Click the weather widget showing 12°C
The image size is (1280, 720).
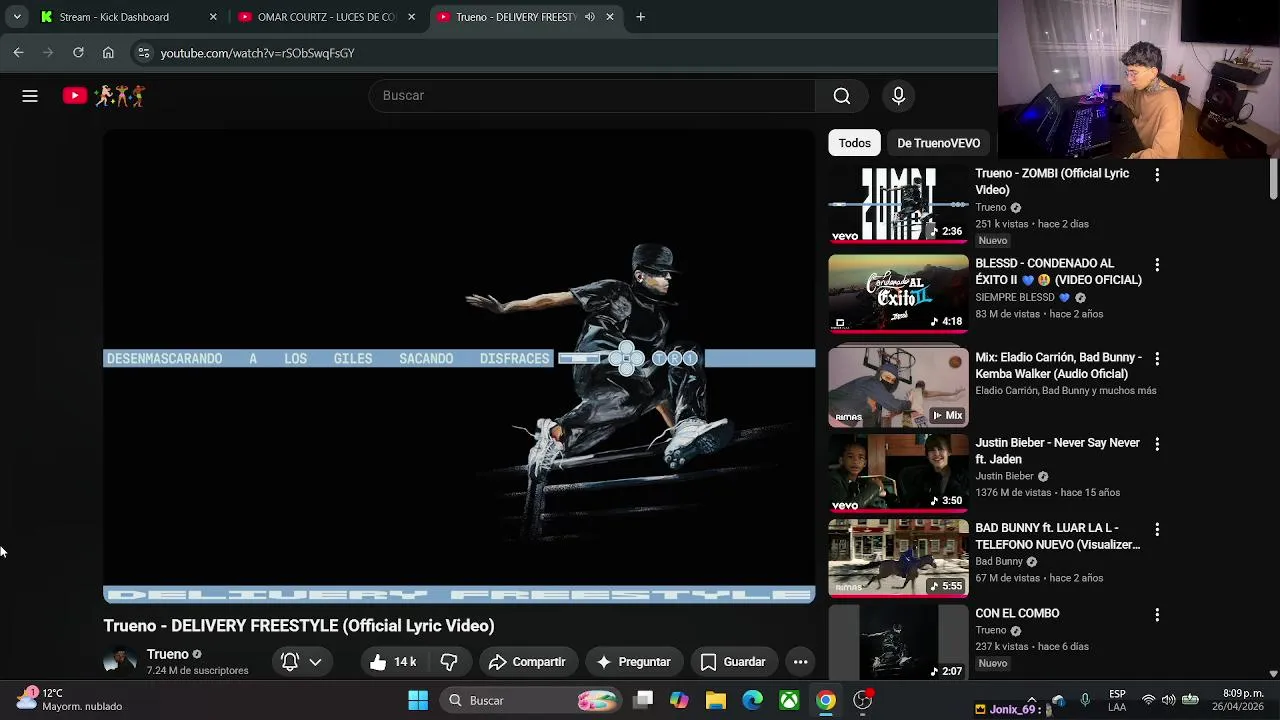click(70, 700)
